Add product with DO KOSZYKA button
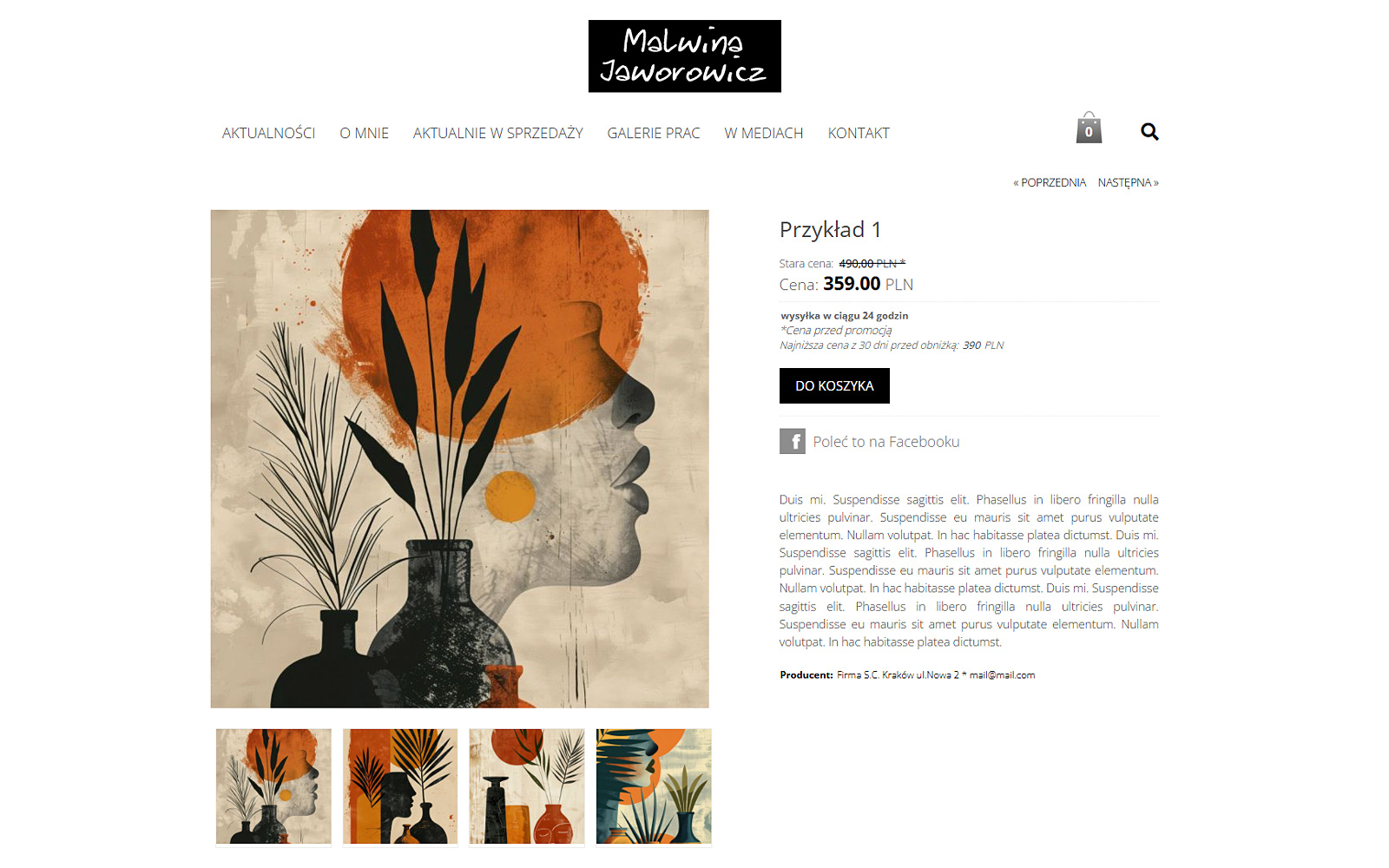The height and width of the screenshot is (868, 1389). [x=834, y=385]
